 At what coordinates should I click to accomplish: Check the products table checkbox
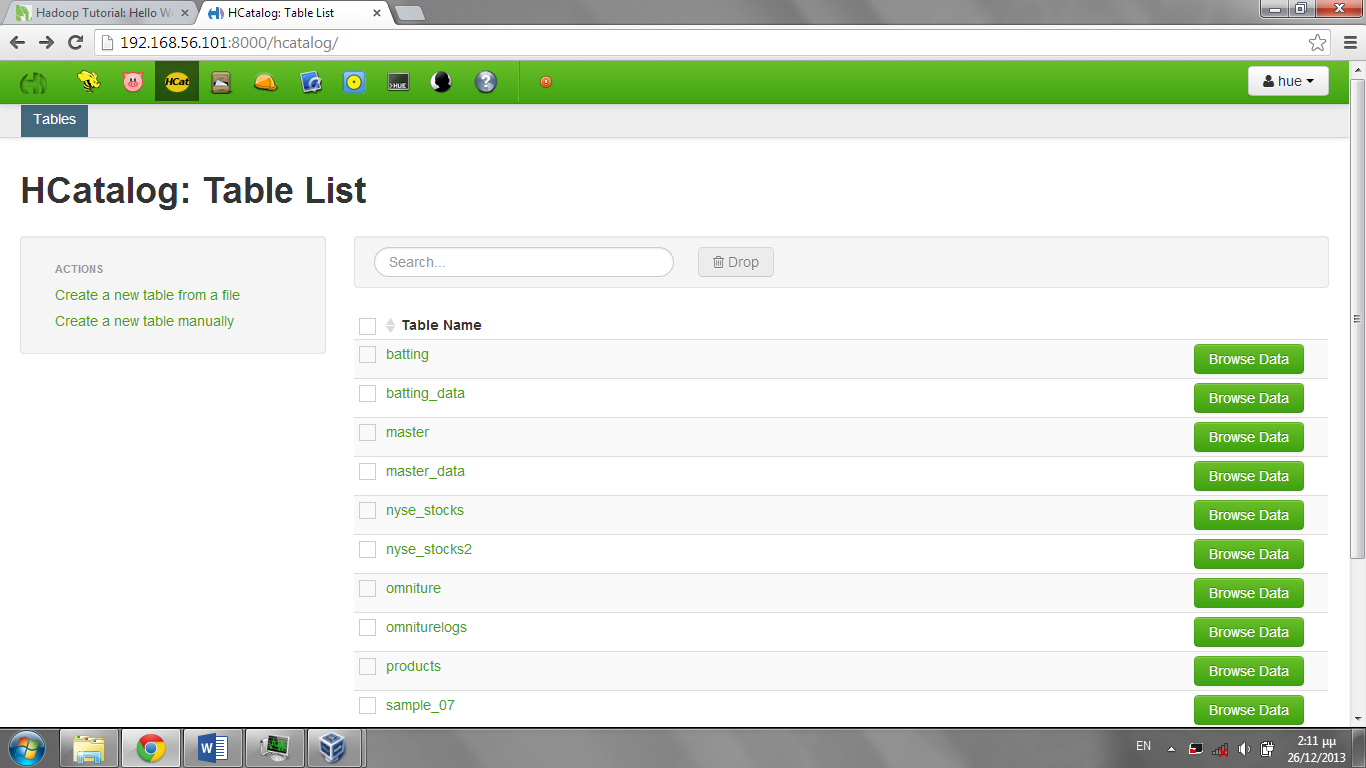point(367,666)
